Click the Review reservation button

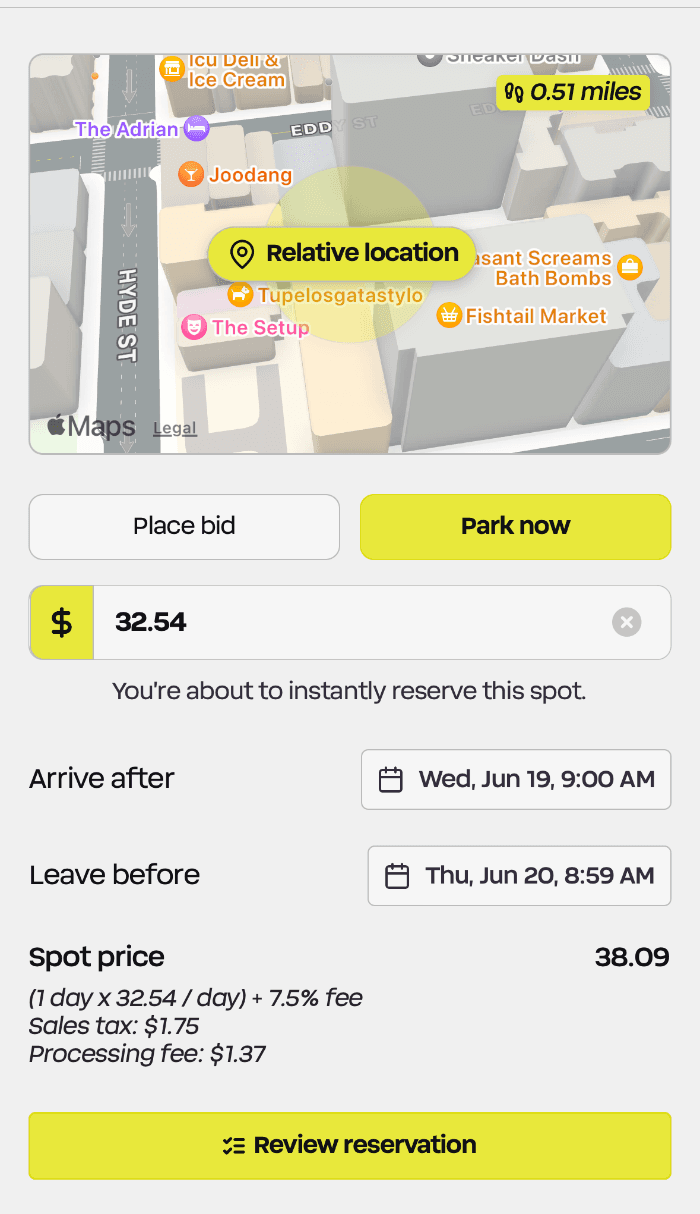(350, 1145)
